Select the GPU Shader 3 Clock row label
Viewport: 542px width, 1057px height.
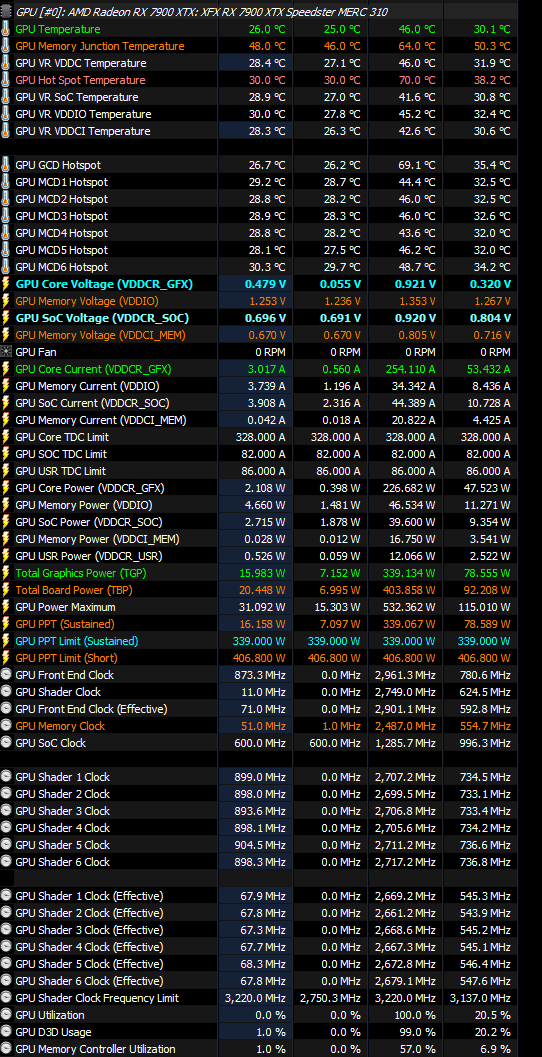pyautogui.click(x=63, y=810)
